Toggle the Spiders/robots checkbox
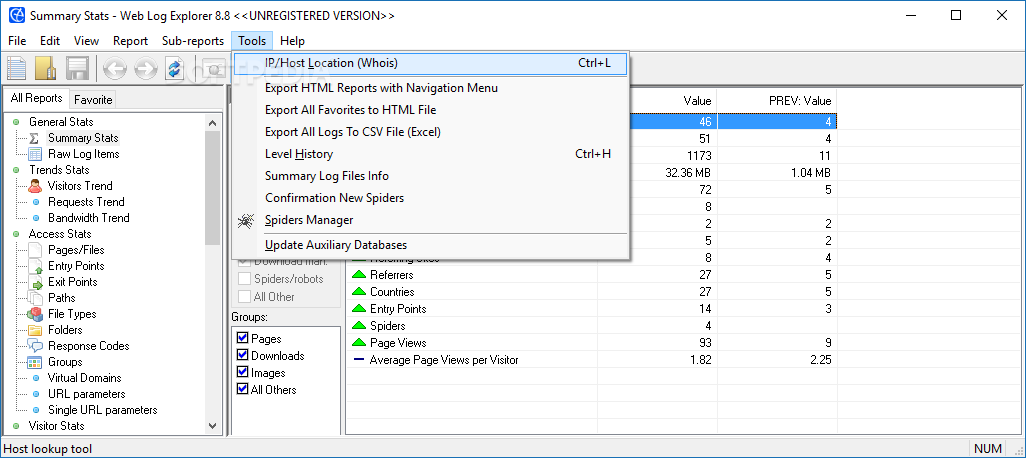Screen dimensions: 1026x458 pos(244,279)
